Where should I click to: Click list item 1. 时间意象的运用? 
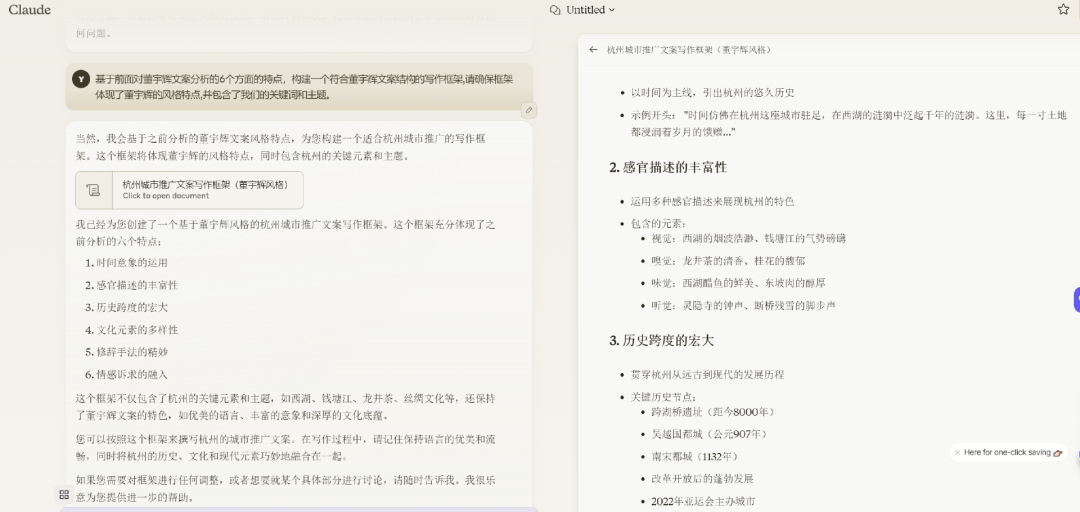(127, 263)
